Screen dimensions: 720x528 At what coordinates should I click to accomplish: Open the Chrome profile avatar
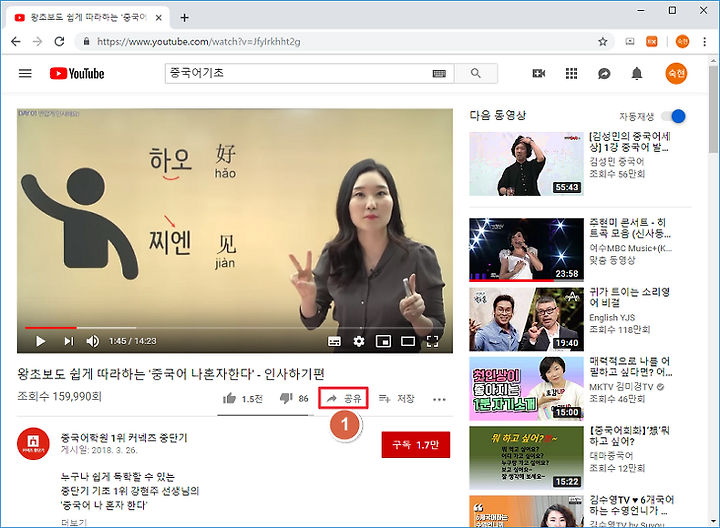pos(682,42)
